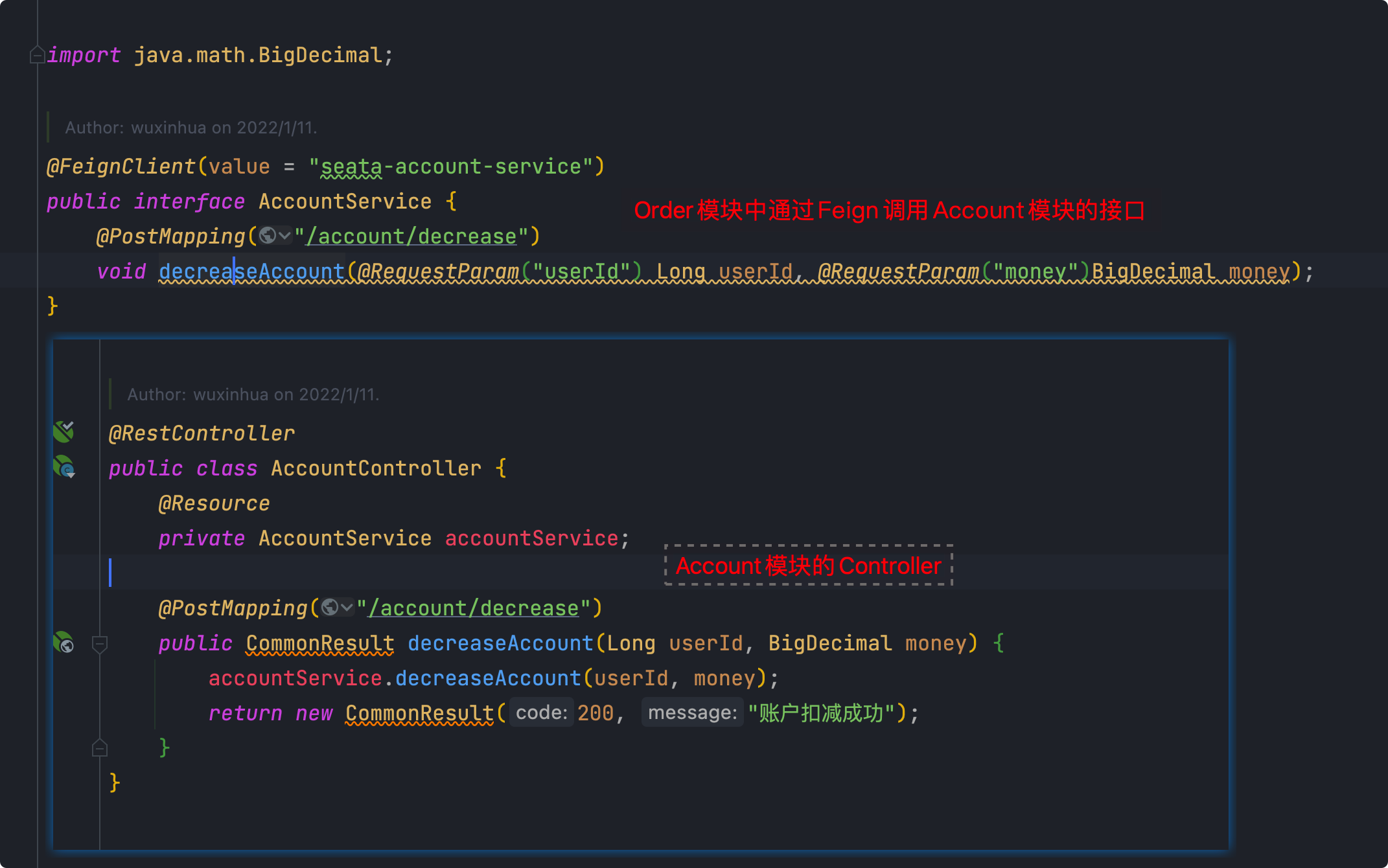
Task: Click gutter icon beside AccountController class declaration
Action: pos(64,466)
